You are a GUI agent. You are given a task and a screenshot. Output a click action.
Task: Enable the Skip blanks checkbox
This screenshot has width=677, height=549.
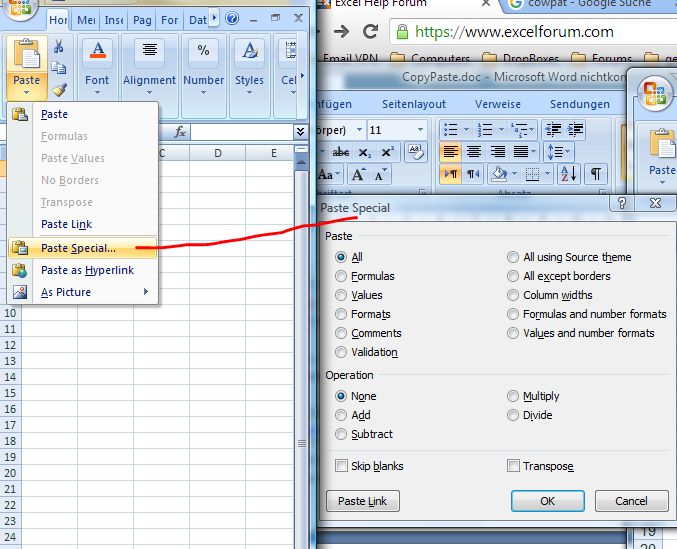click(x=341, y=466)
